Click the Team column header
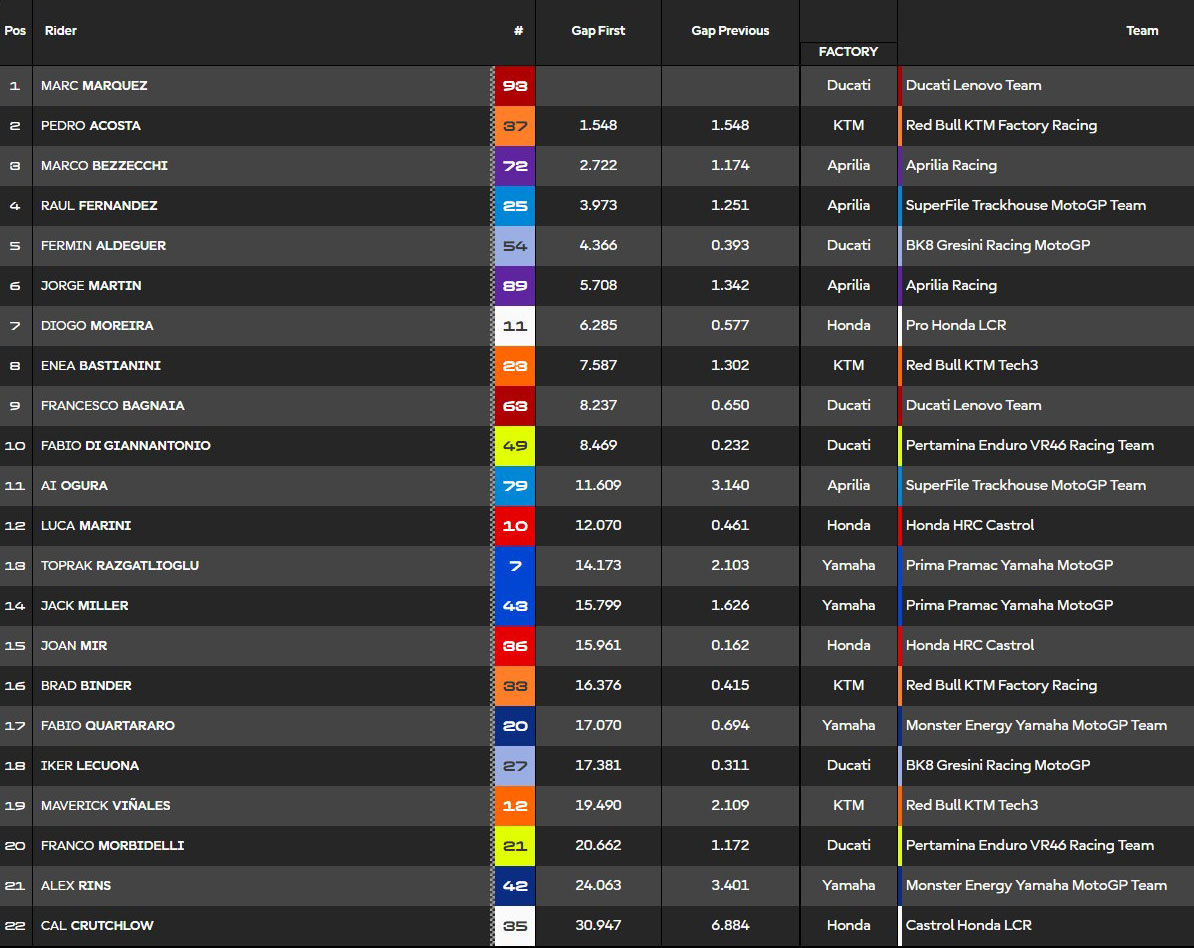Screen dimensions: 1194x948 coord(1141,31)
